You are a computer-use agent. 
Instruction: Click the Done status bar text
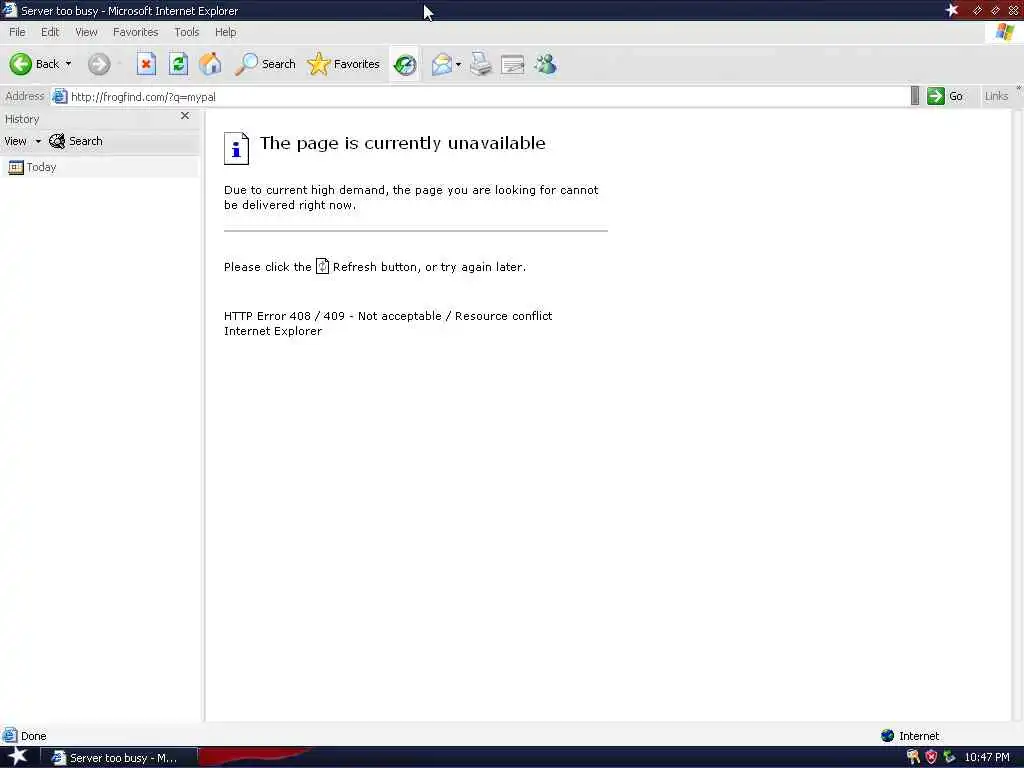pyautogui.click(x=33, y=736)
